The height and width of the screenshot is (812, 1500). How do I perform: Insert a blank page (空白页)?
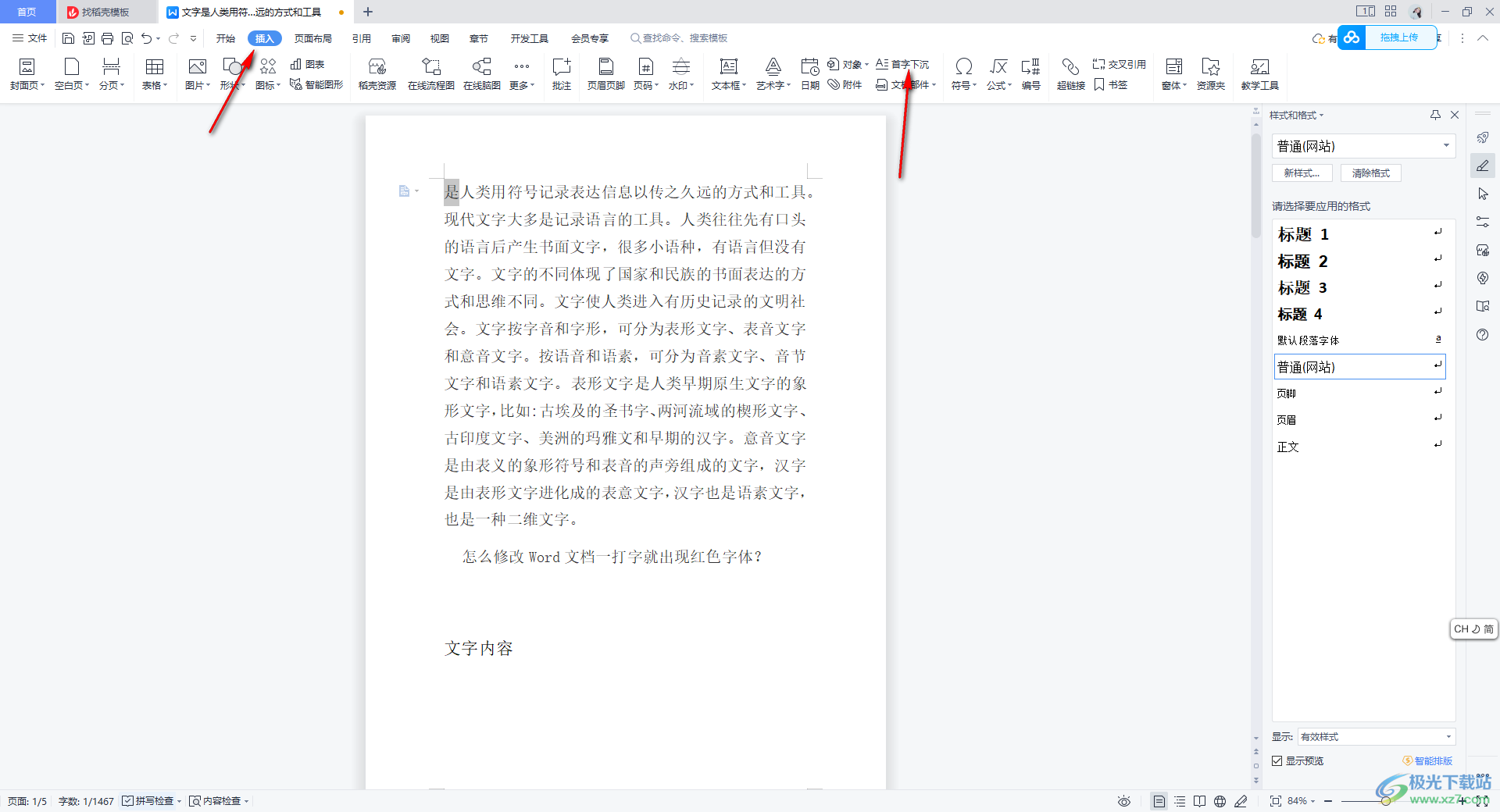coord(72,74)
